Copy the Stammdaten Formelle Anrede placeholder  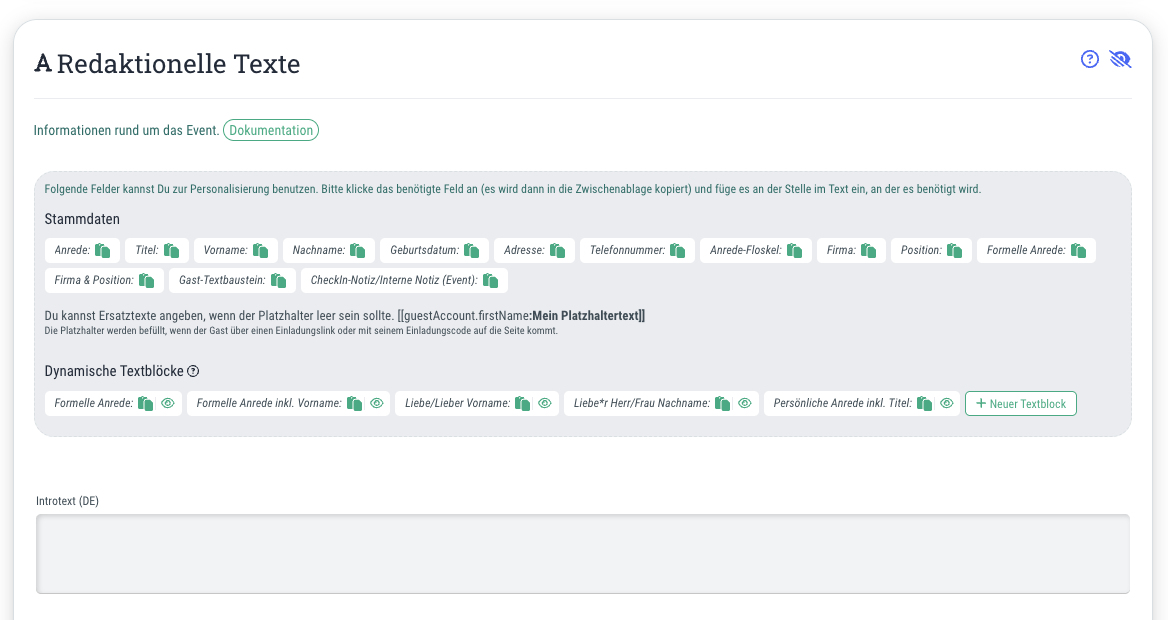[x=1079, y=250]
